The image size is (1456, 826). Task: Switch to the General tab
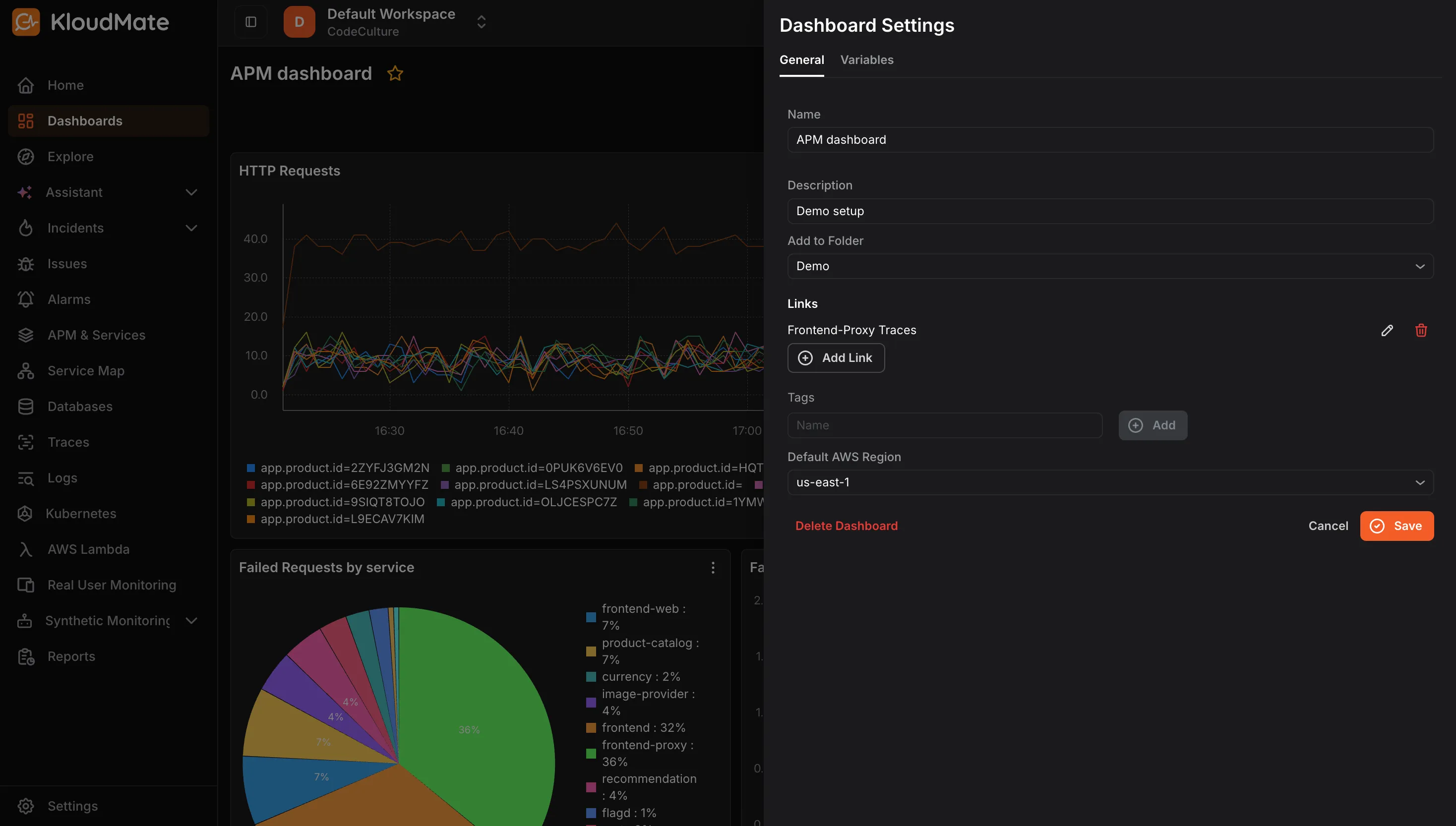802,59
